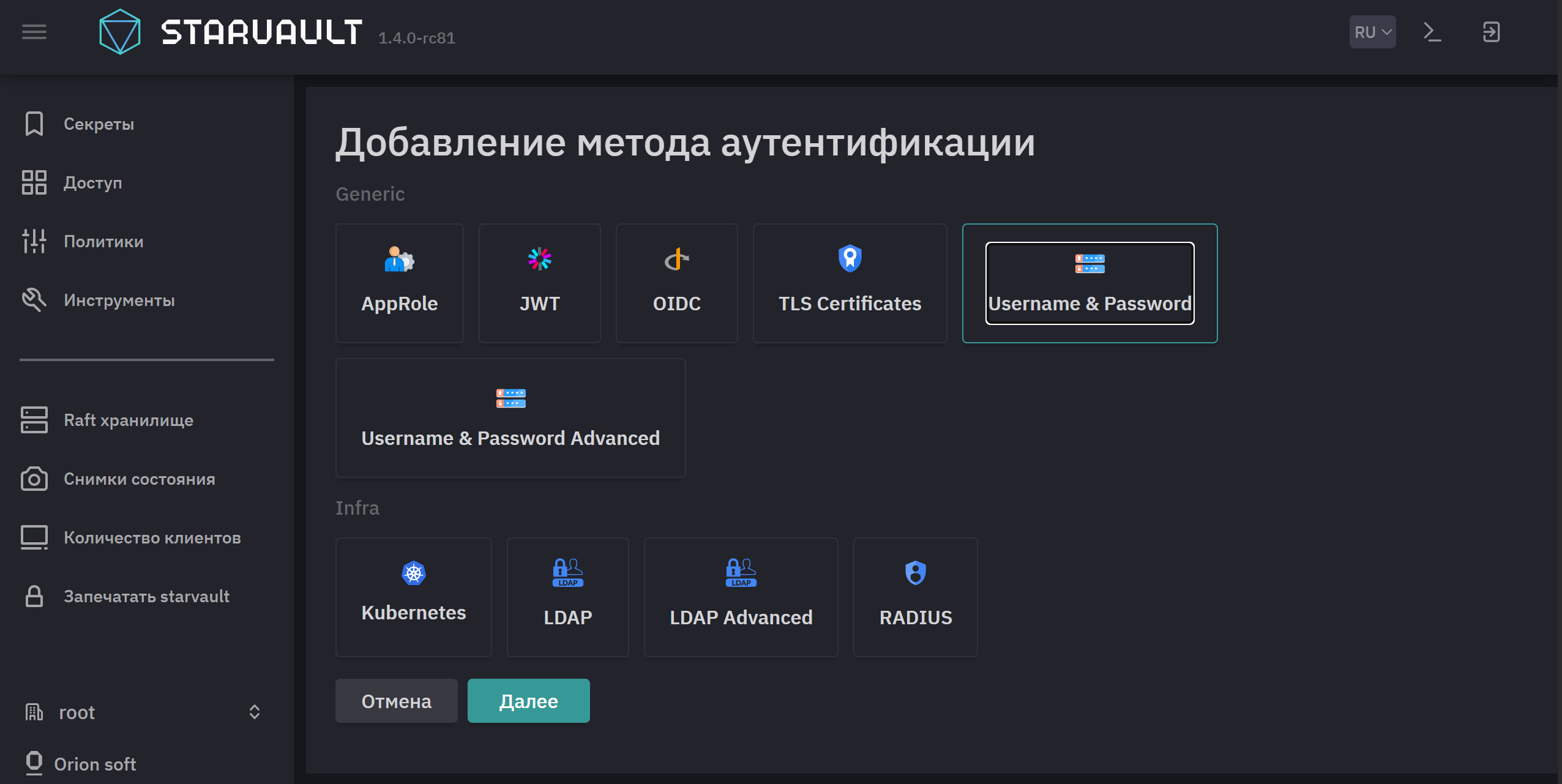Viewport: 1562px width, 784px height.
Task: Open the hamburger navigation menu
Action: 34,32
